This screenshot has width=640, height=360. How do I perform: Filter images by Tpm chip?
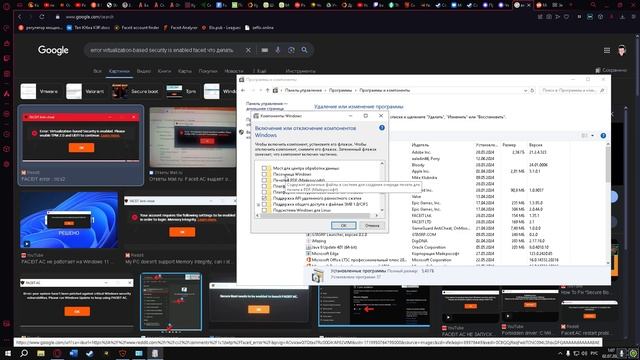(x=182, y=91)
